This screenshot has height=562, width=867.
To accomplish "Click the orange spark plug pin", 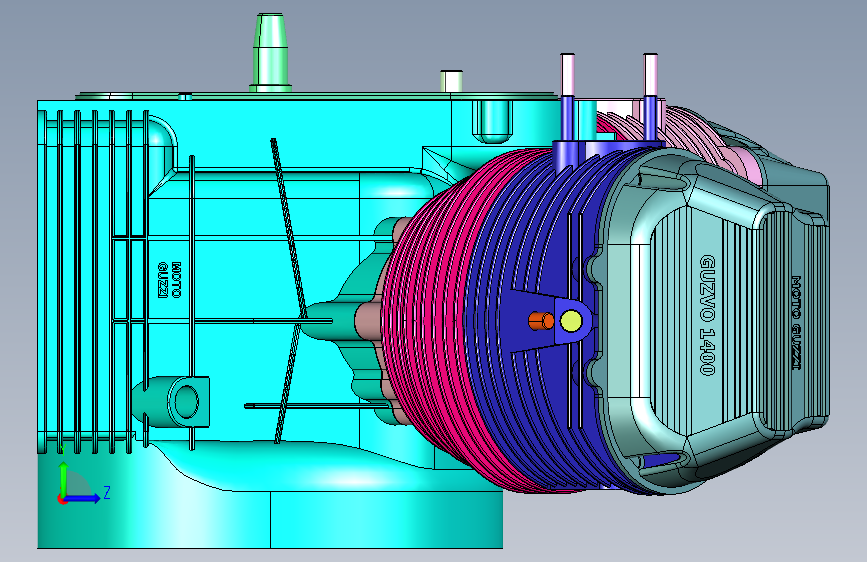I will coord(541,321).
